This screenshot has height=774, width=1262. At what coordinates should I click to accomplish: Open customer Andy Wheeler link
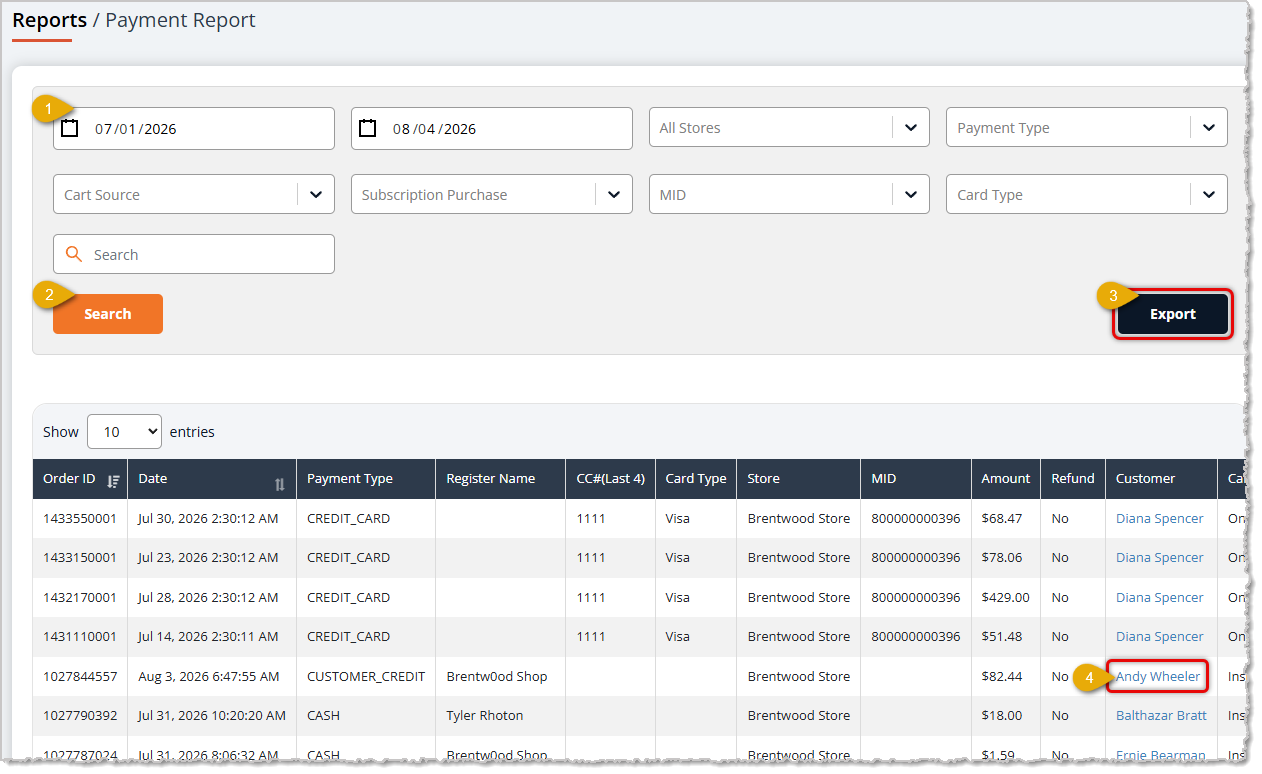click(1158, 676)
